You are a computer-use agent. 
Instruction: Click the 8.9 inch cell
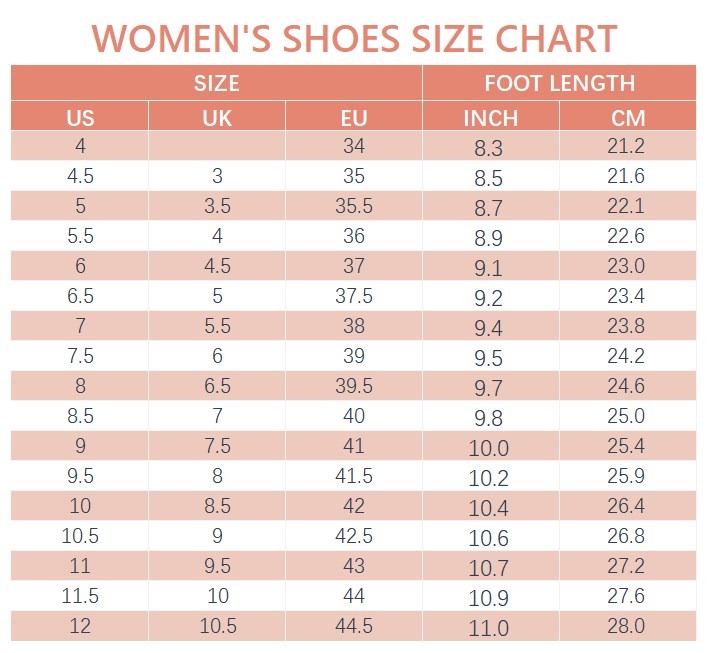click(490, 238)
